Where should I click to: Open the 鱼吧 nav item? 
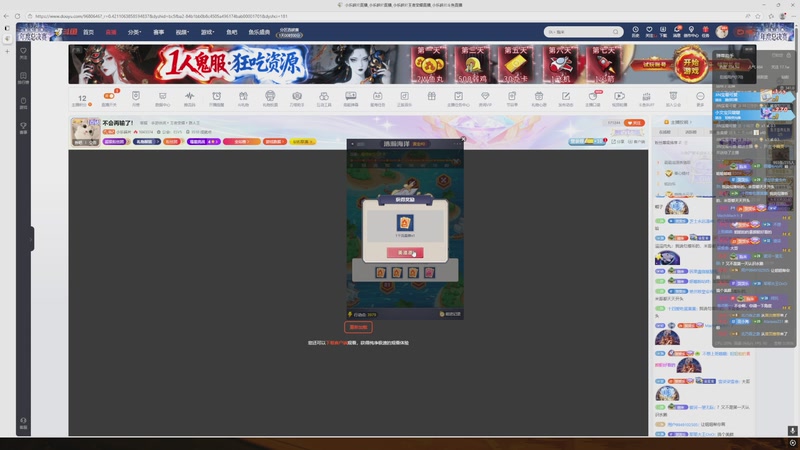point(232,32)
